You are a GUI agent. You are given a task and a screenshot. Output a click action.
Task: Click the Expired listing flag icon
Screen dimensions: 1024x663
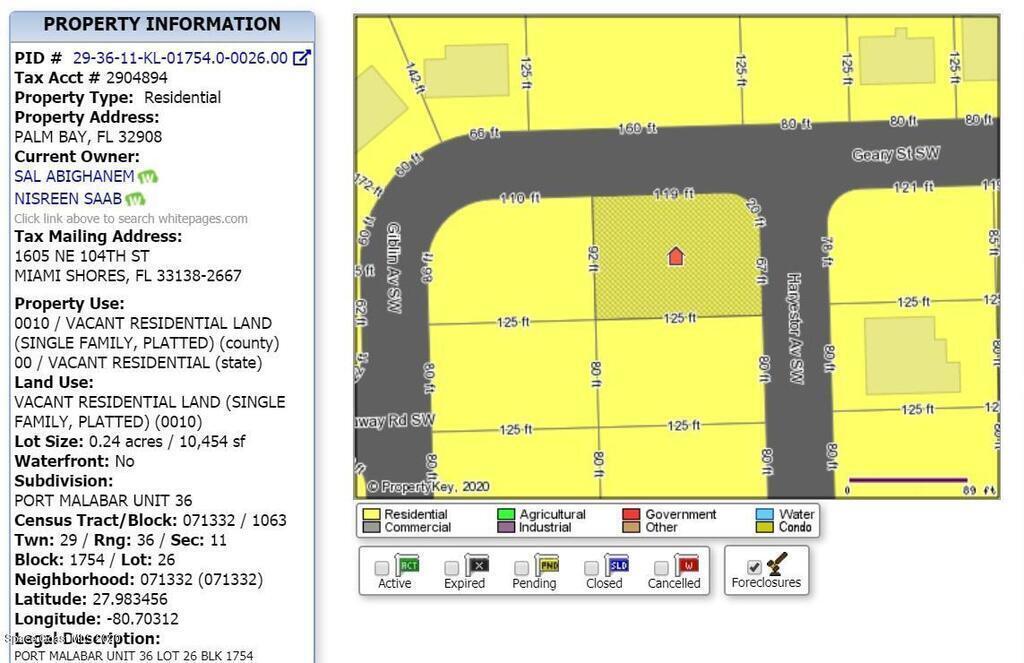(477, 565)
